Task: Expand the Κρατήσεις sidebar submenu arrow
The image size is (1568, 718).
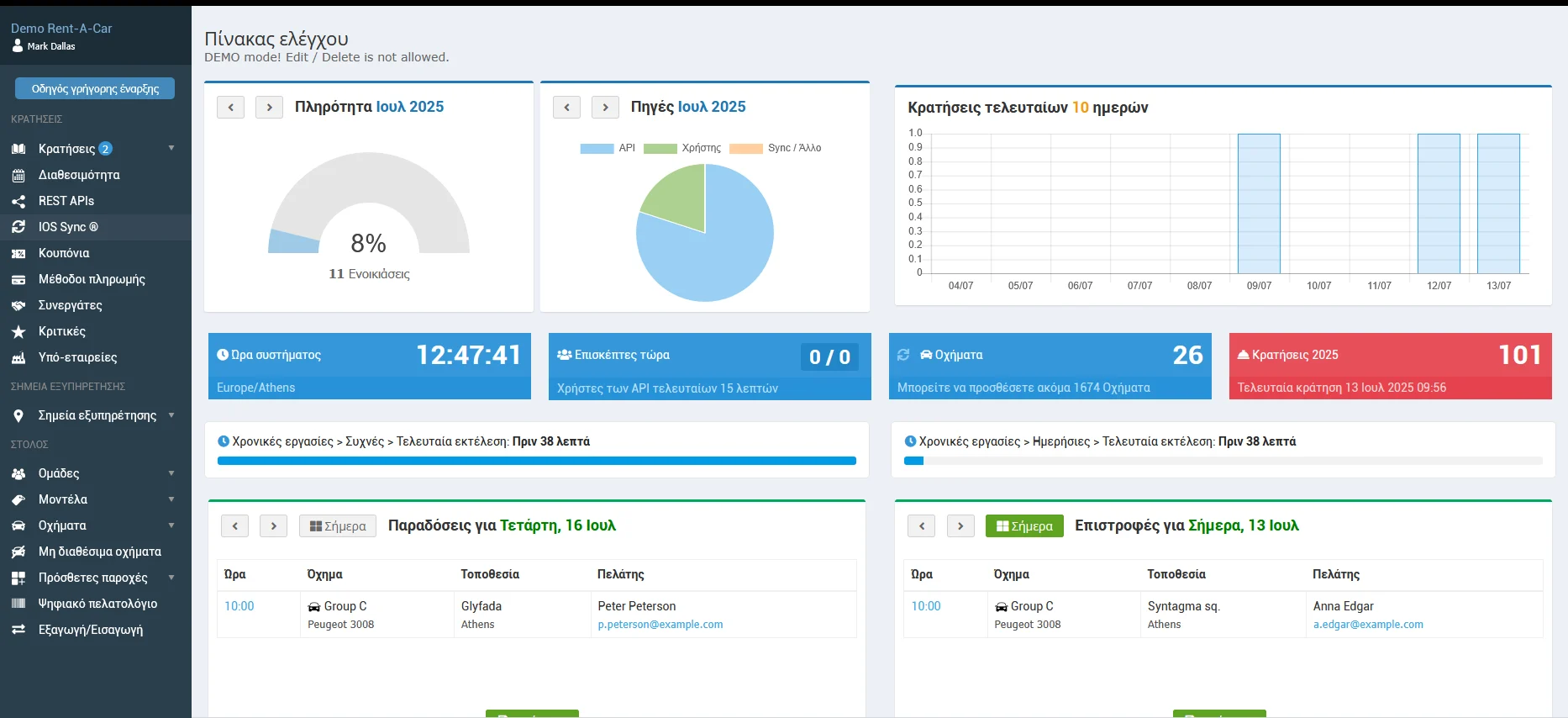Action: click(x=171, y=149)
